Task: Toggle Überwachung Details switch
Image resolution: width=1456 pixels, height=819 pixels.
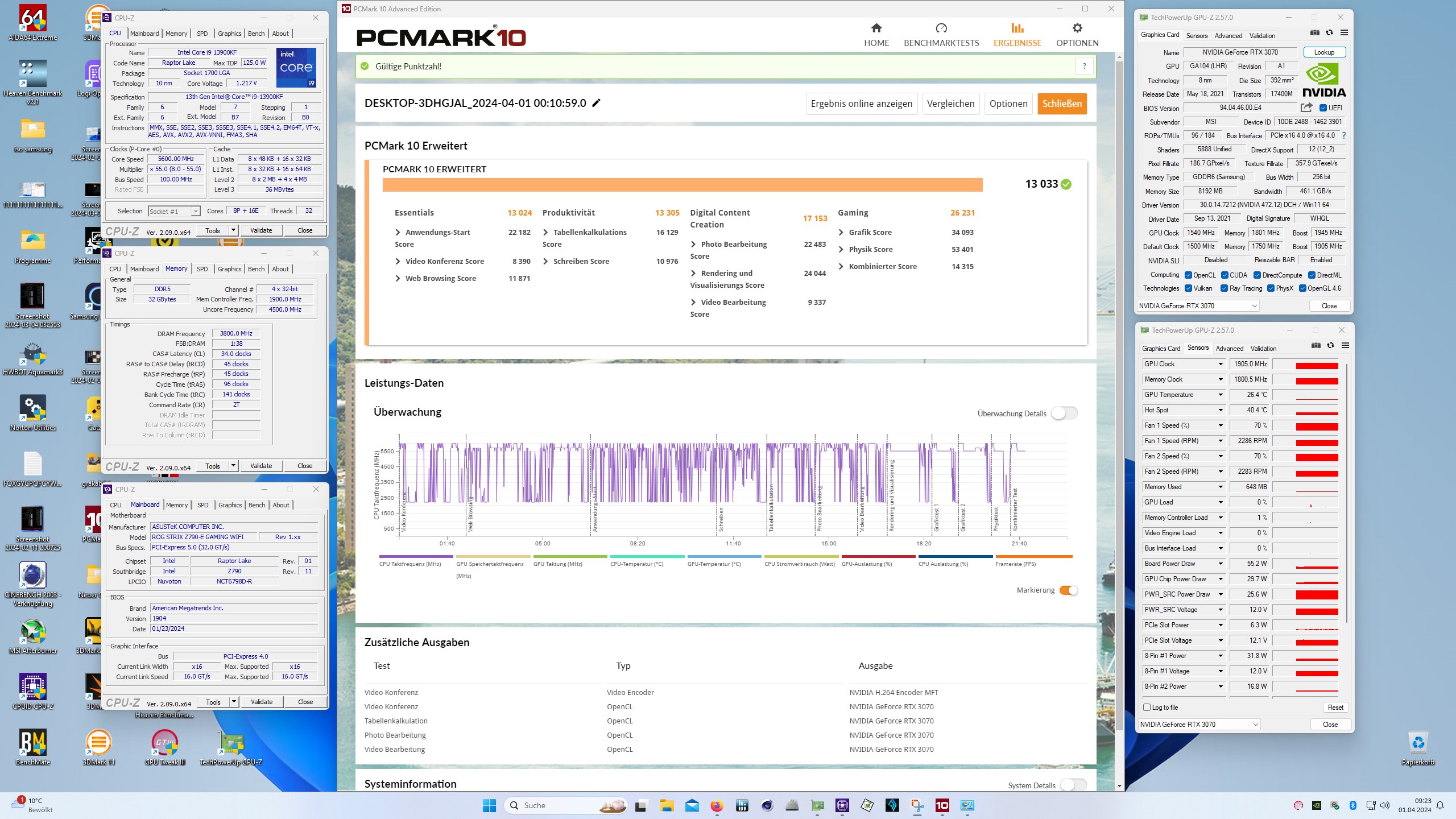Action: point(1064,413)
